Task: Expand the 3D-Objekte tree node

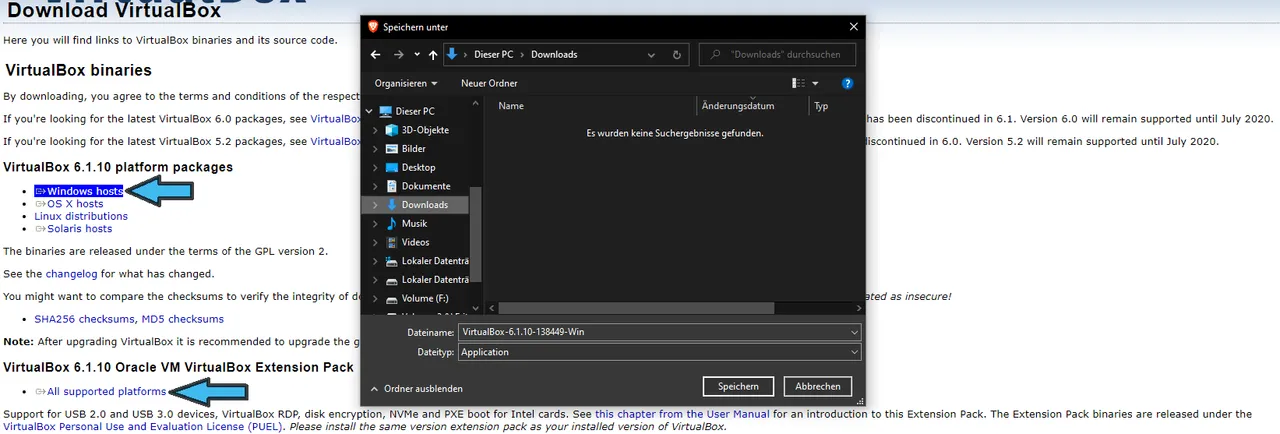Action: coord(375,130)
